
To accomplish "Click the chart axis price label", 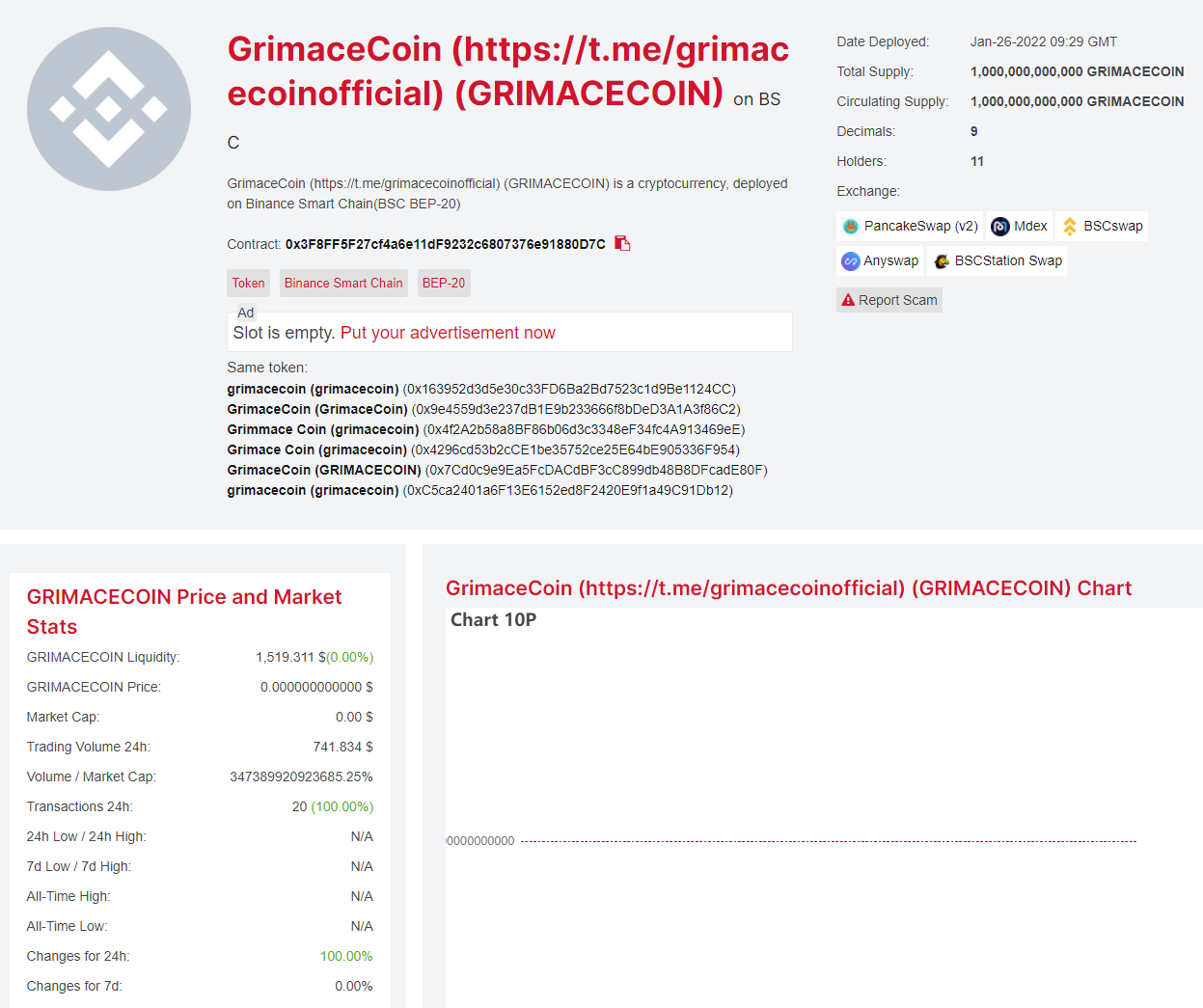I will pyautogui.click(x=481, y=841).
